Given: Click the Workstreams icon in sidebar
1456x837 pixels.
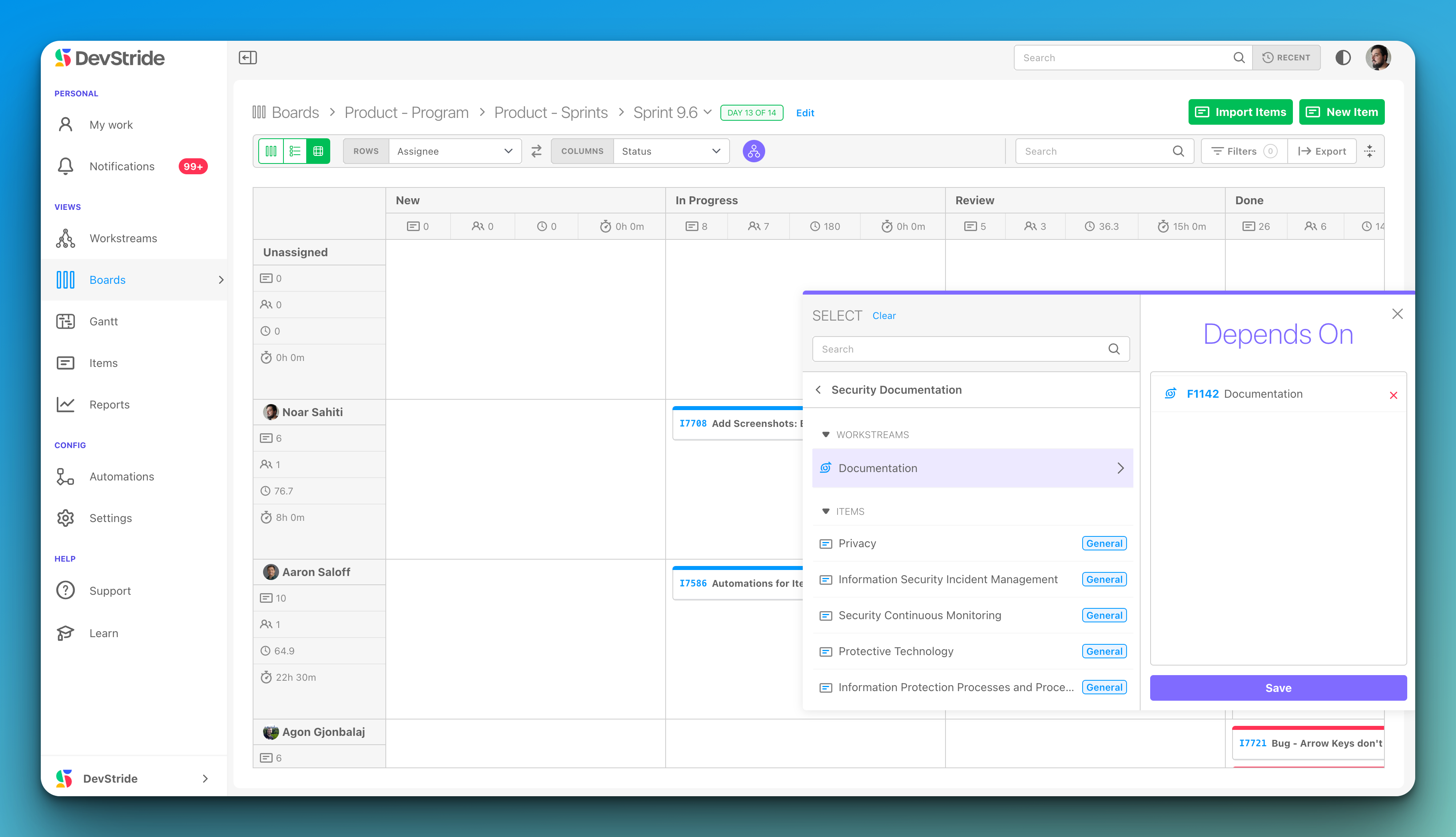Looking at the screenshot, I should [66, 238].
